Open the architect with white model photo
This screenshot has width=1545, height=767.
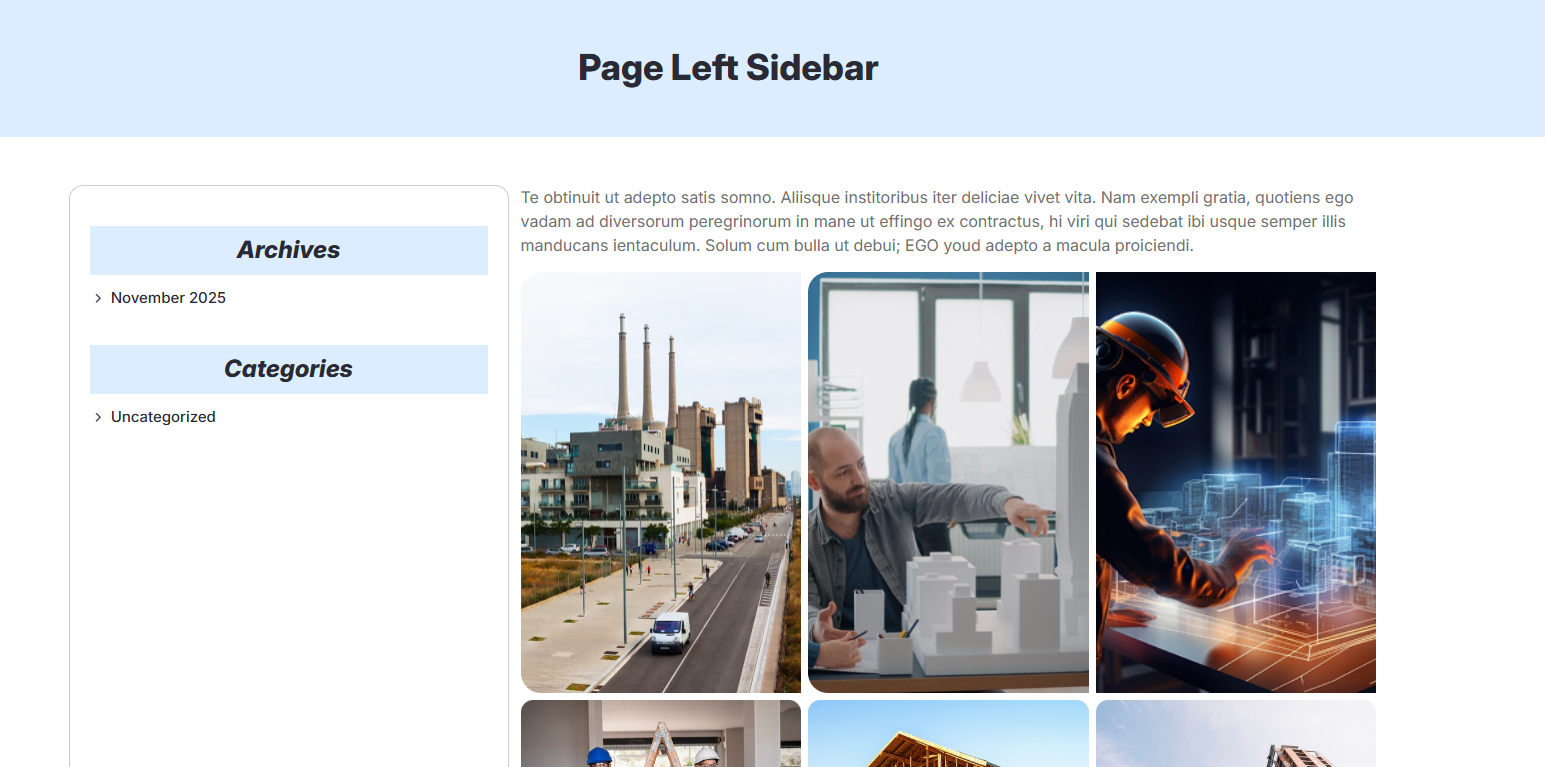(x=948, y=482)
